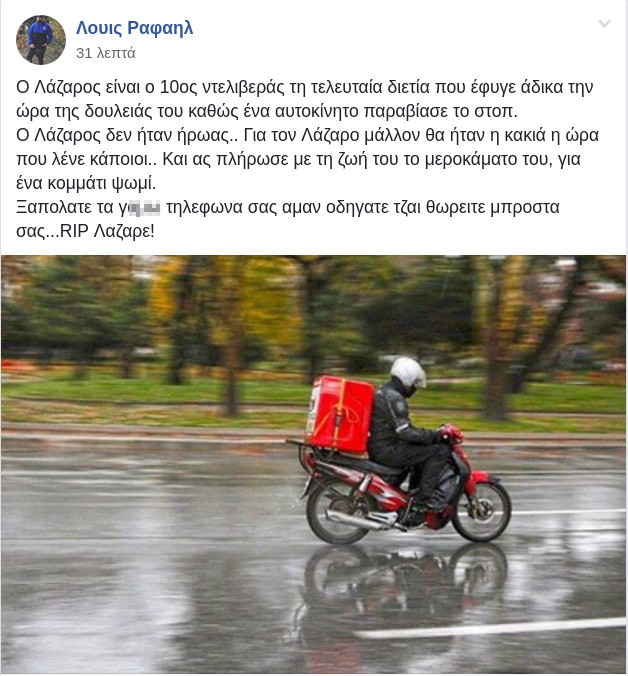628x676 pixels.
Task: Click the rider's white helmet
Action: 408,372
